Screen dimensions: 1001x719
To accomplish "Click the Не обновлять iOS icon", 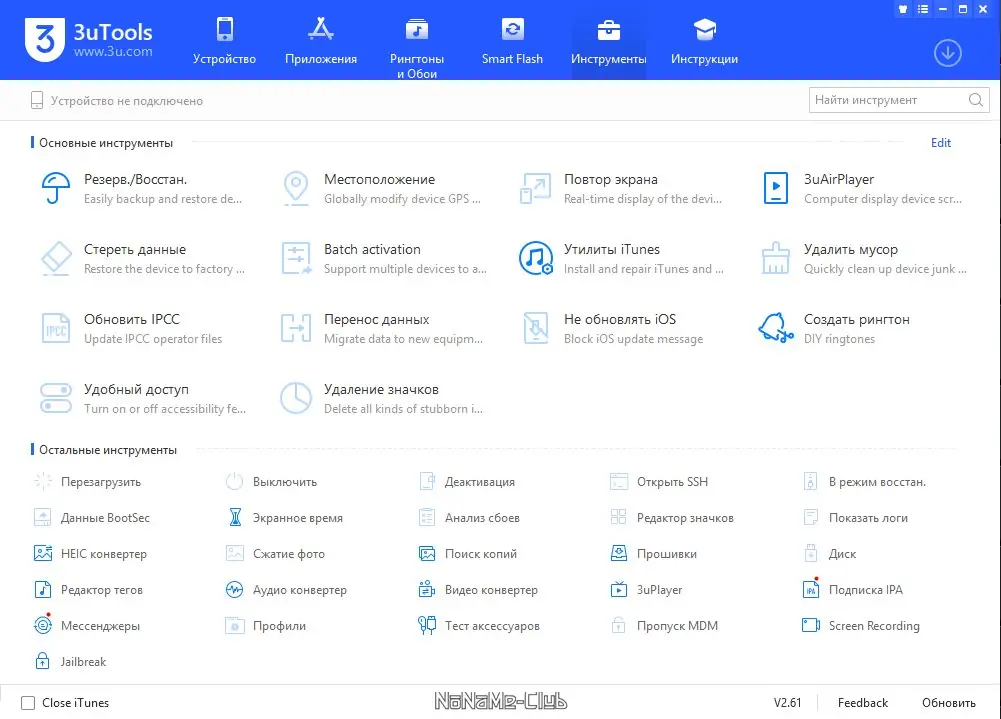I will [x=536, y=328].
